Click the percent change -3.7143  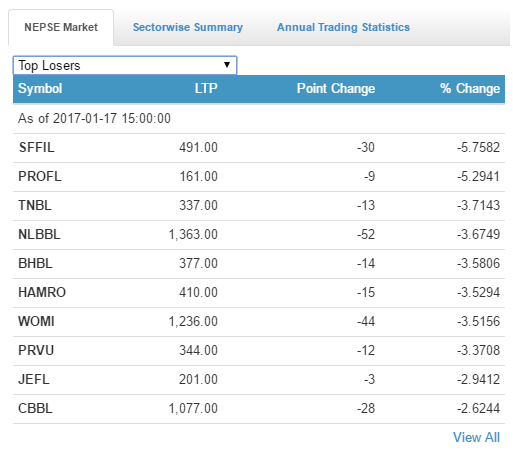coord(478,205)
